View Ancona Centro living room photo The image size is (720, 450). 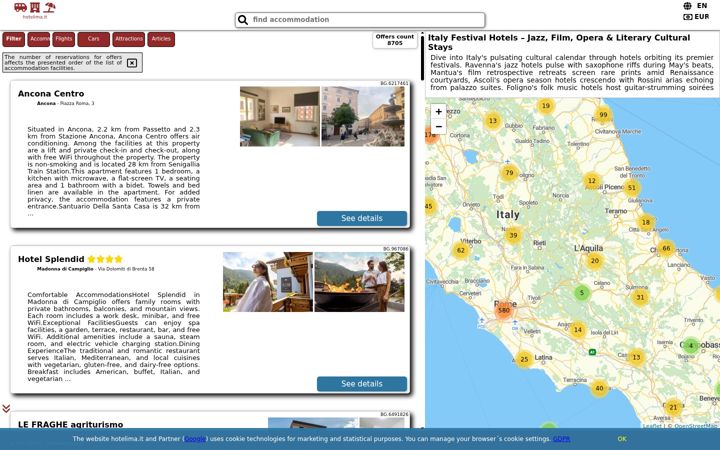280,117
